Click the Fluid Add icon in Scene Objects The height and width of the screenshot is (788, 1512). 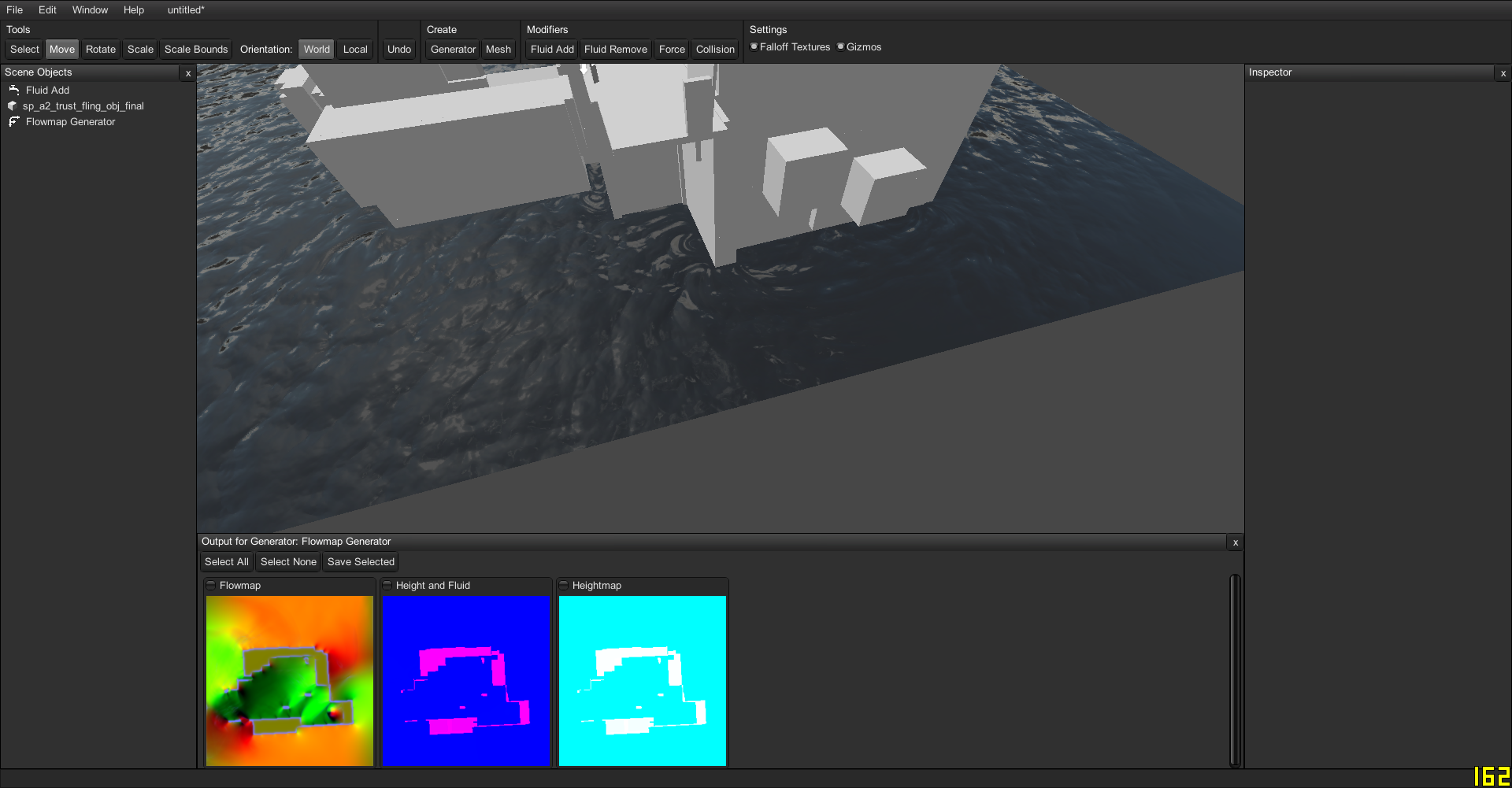(x=14, y=91)
